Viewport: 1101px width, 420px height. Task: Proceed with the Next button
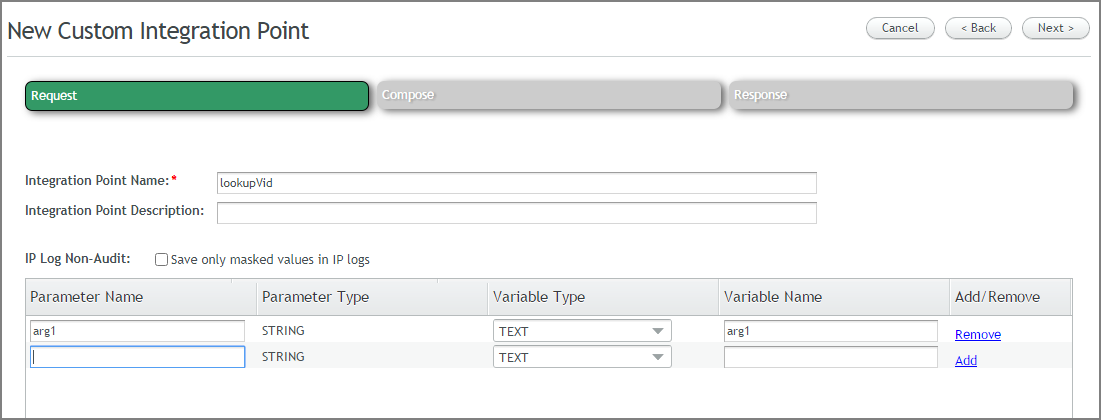coord(1055,28)
